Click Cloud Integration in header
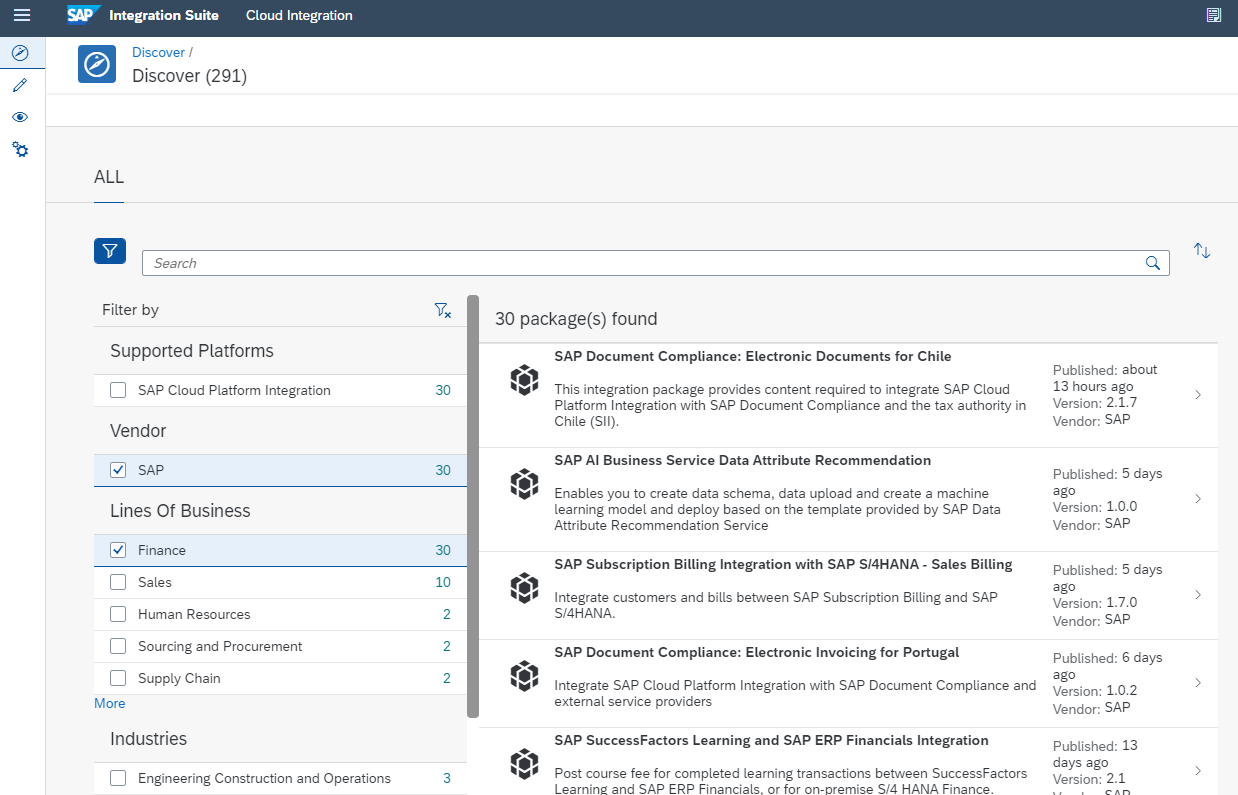The height and width of the screenshot is (795, 1238). tap(299, 15)
